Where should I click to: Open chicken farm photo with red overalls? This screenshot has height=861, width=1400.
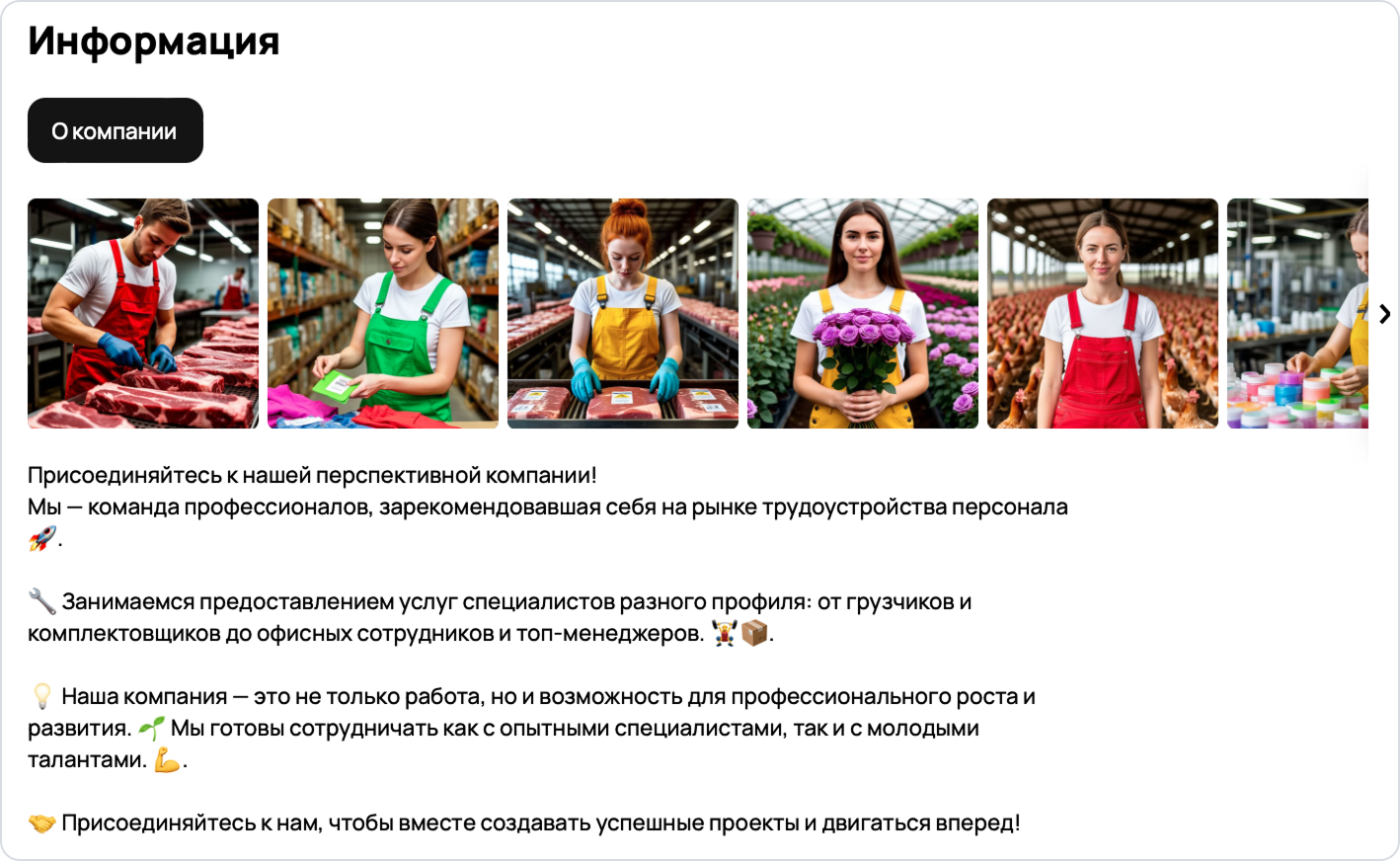click(x=1103, y=313)
